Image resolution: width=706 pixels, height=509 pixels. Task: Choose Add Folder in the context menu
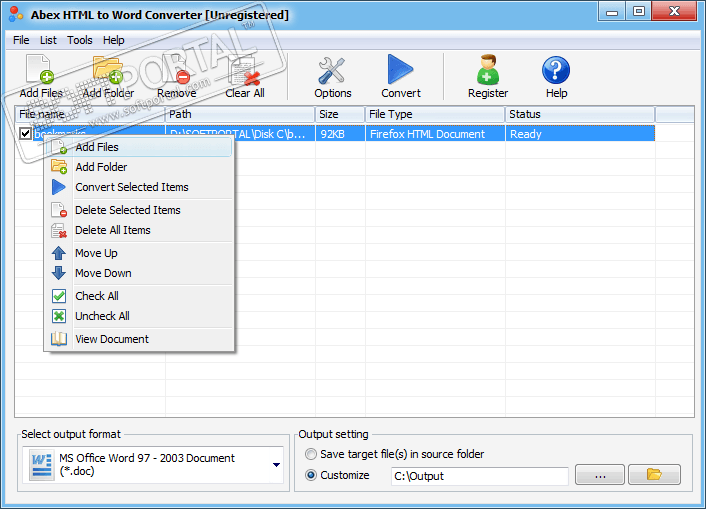click(x=140, y=167)
